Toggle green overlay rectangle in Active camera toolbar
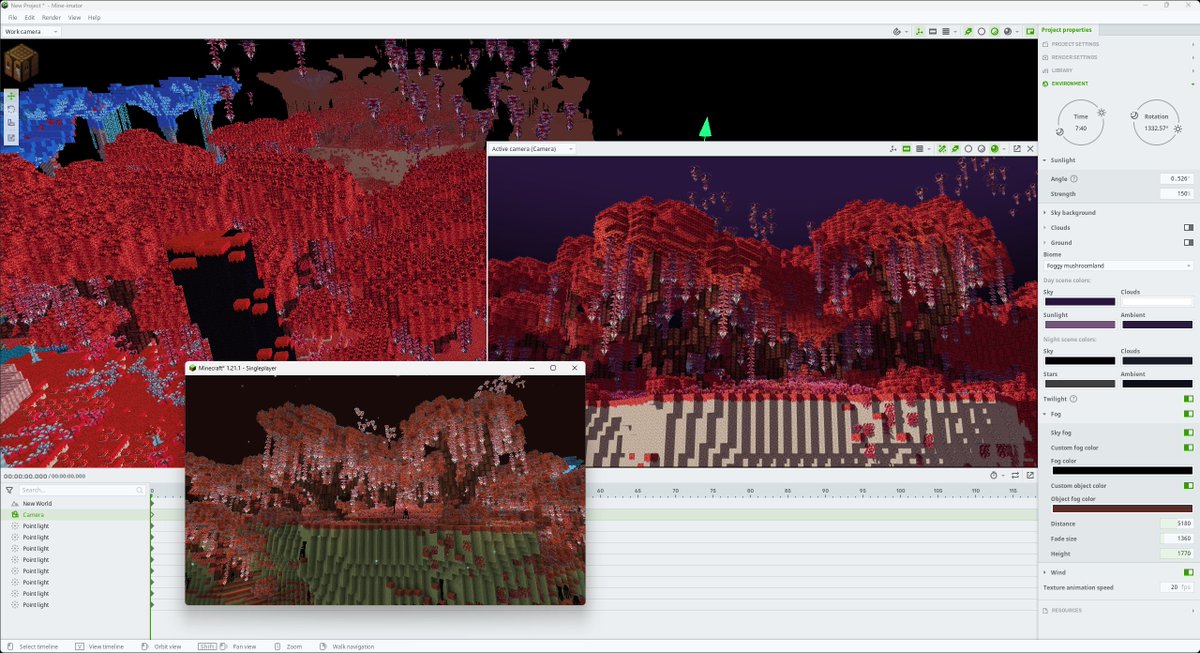1200x653 pixels. click(x=907, y=149)
